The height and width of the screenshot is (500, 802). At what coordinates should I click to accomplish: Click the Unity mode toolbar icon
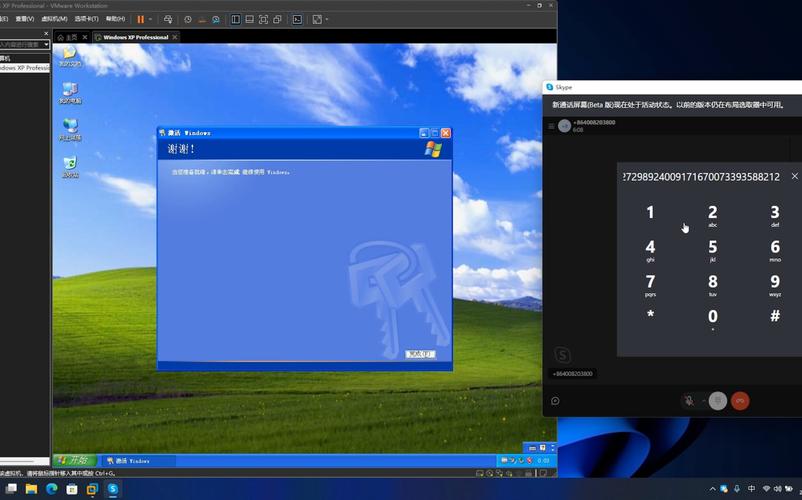click(277, 19)
